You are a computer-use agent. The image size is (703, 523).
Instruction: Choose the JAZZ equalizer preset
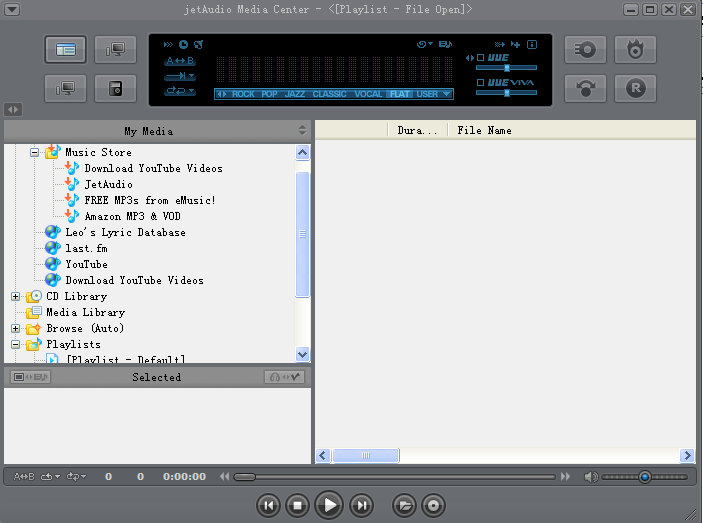point(297,95)
